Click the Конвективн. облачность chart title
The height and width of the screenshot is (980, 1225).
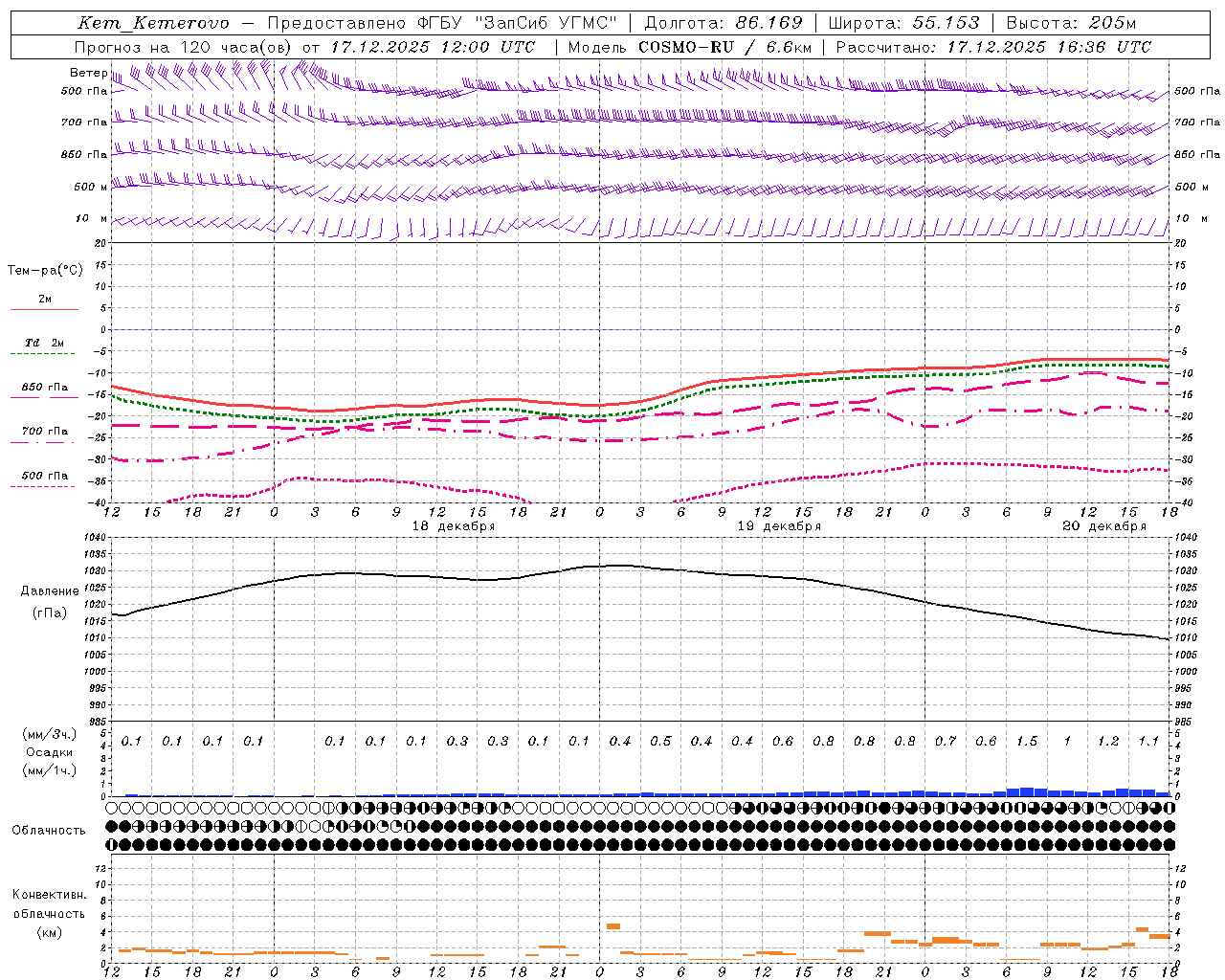click(x=49, y=904)
